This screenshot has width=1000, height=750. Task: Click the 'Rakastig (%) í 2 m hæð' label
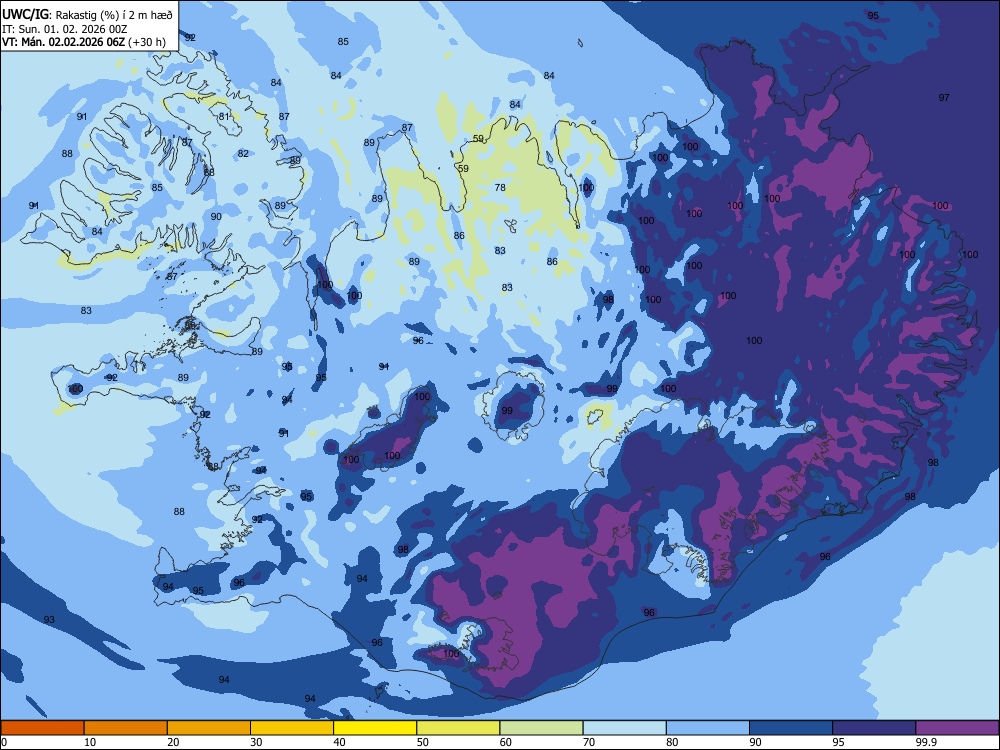pyautogui.click(x=114, y=15)
